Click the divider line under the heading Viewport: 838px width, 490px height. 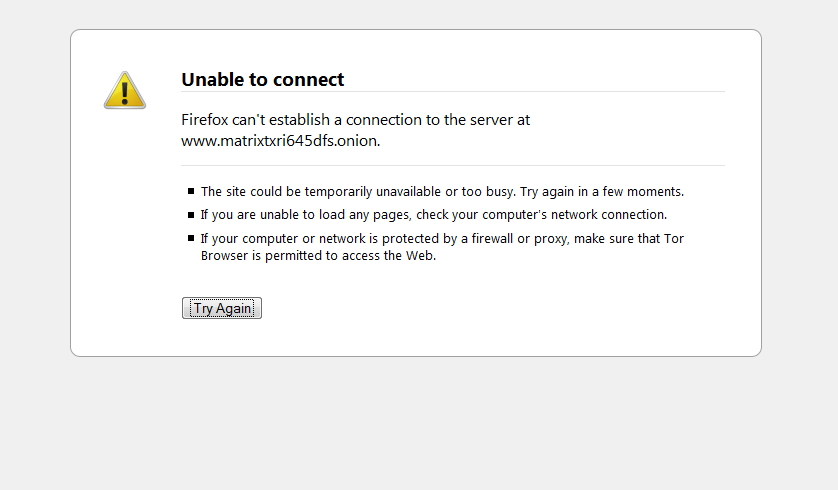tap(453, 92)
